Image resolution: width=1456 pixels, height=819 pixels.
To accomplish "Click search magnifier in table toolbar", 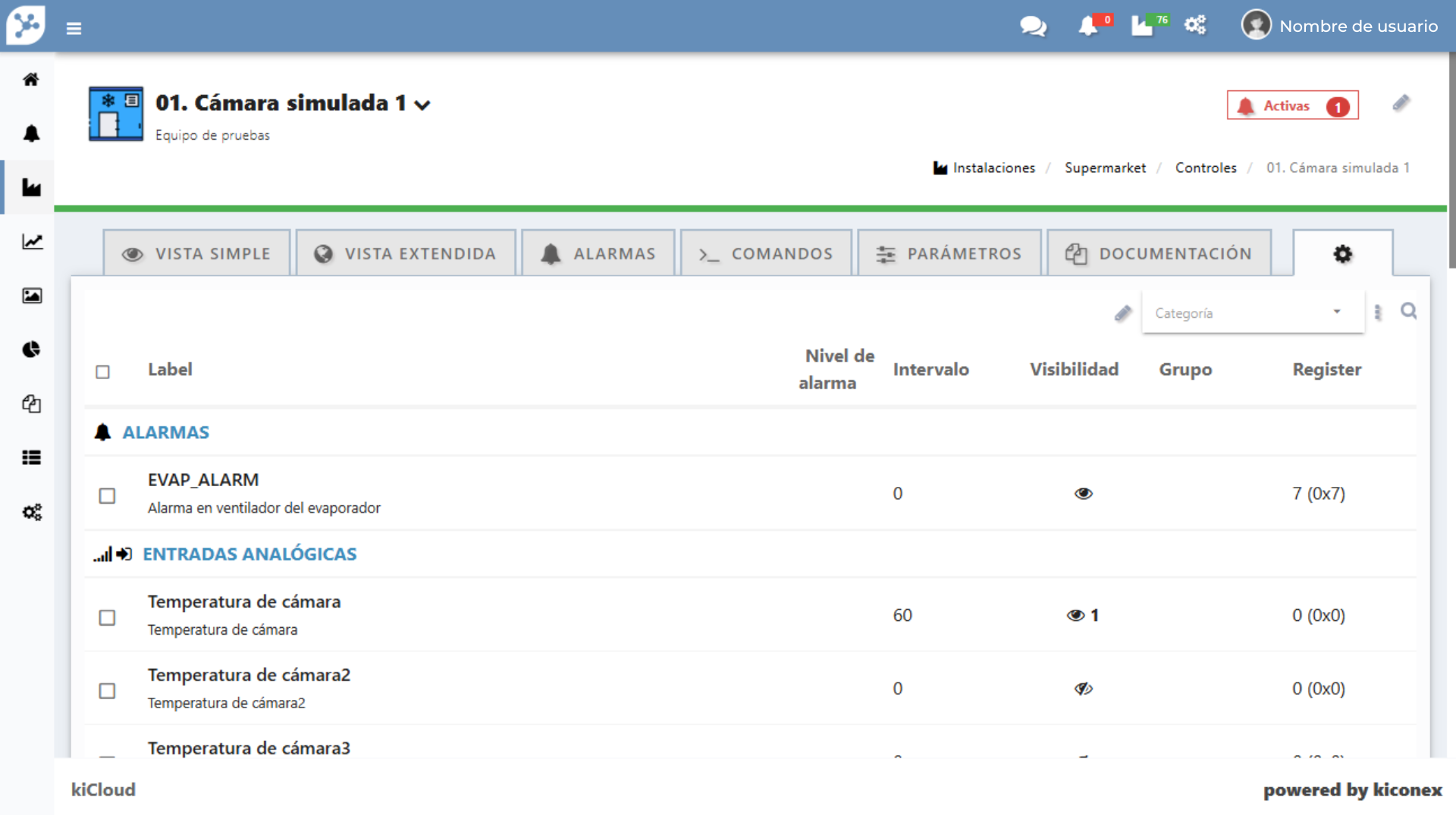I will coord(1408,311).
